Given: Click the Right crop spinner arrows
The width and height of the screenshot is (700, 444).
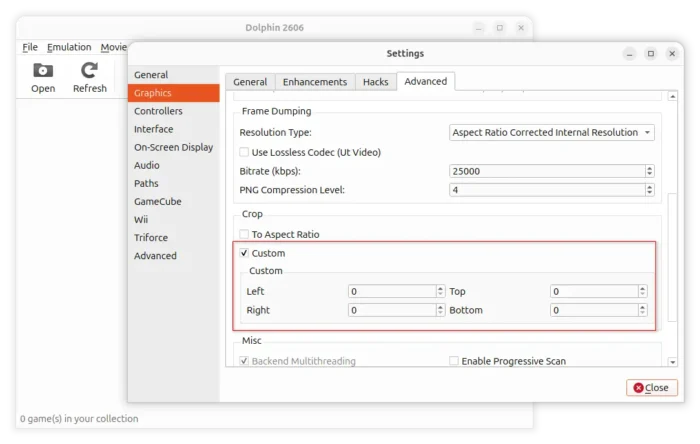Looking at the screenshot, I should tap(441, 310).
